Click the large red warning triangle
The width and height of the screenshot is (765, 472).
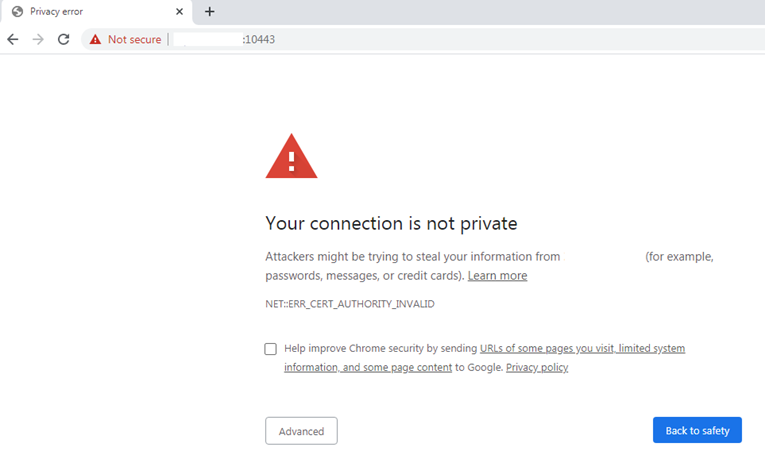click(x=291, y=158)
